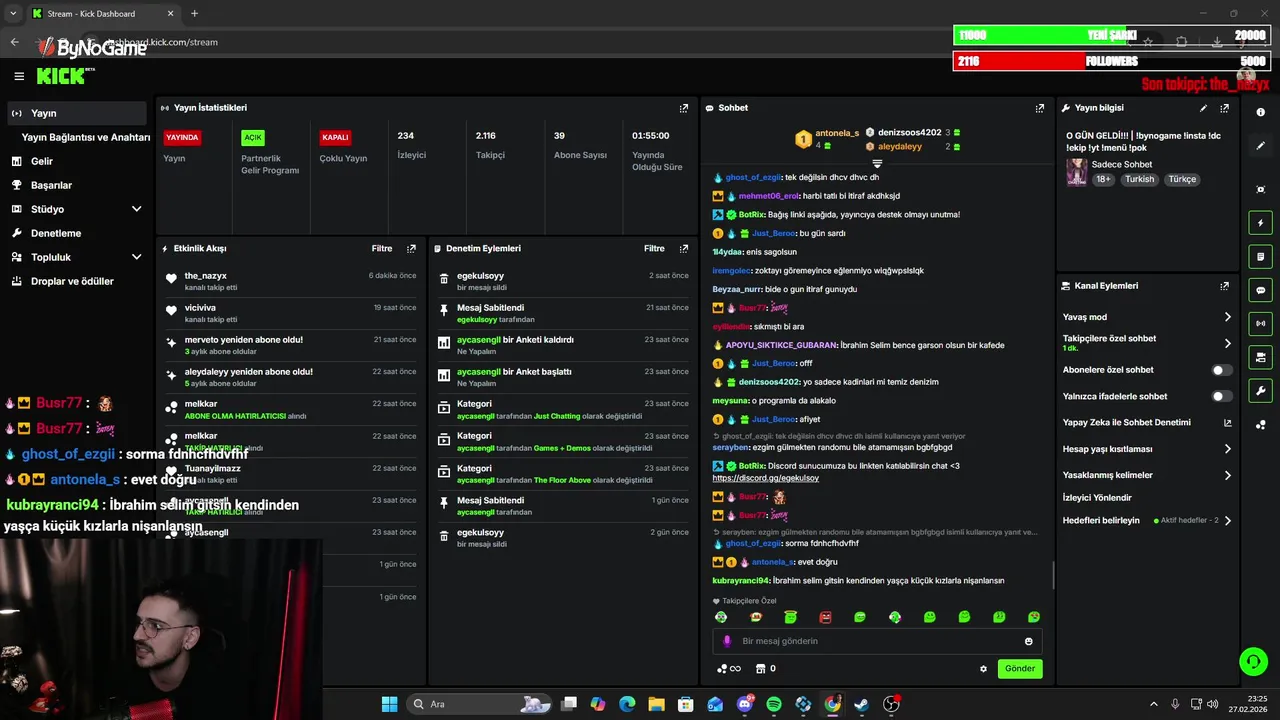This screenshot has width=1280, height=720.
Task: Open Filtre in Etkinlik Akışı panel
Action: pyautogui.click(x=382, y=248)
